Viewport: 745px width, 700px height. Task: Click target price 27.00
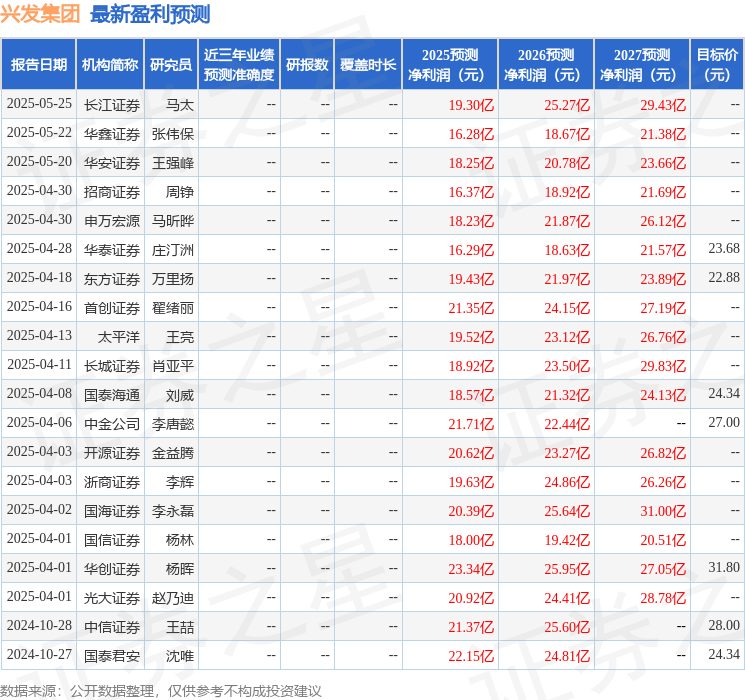tap(724, 422)
